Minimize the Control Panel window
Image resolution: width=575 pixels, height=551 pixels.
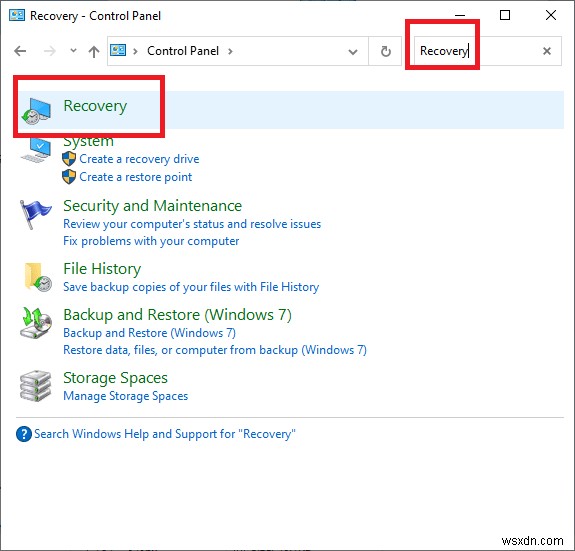tap(460, 15)
